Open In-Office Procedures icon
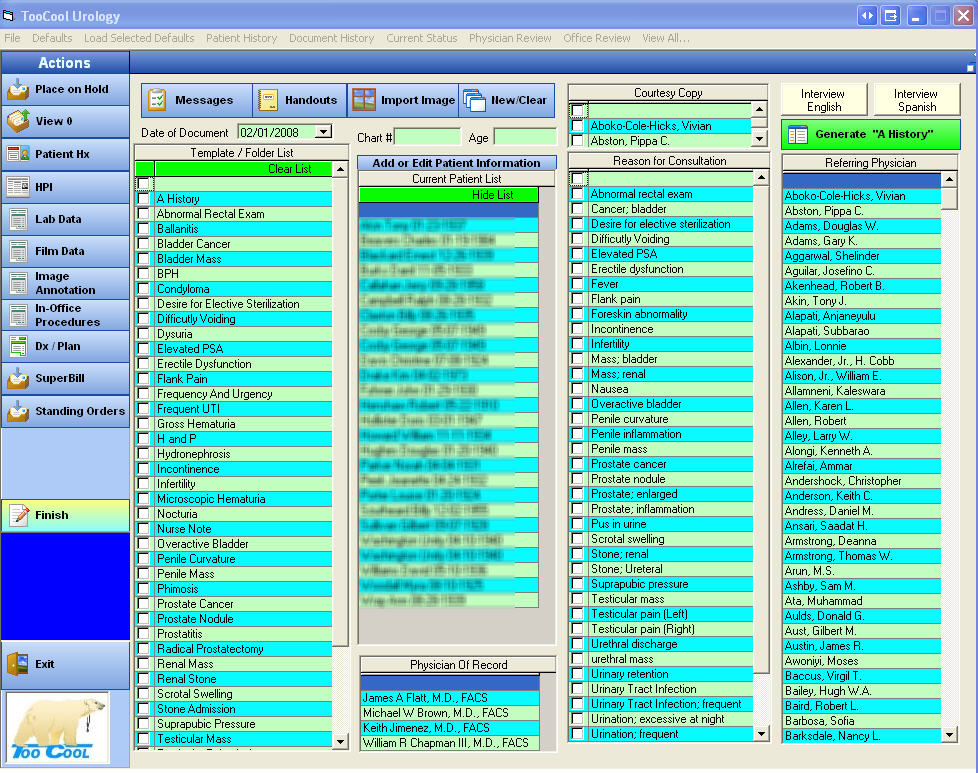Screen dimensions: 978x773 (x=18, y=315)
